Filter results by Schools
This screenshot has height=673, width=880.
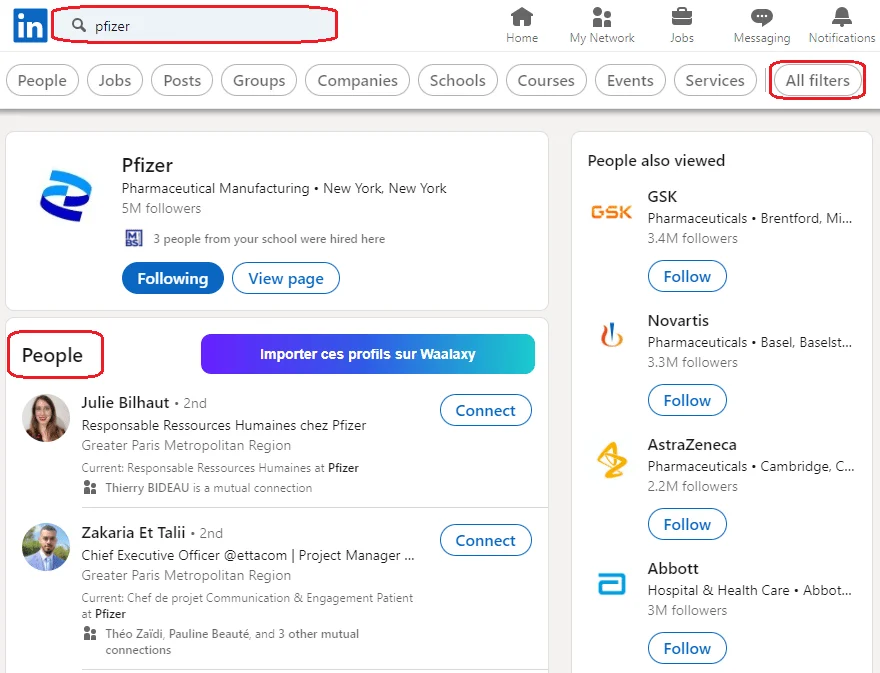(457, 80)
